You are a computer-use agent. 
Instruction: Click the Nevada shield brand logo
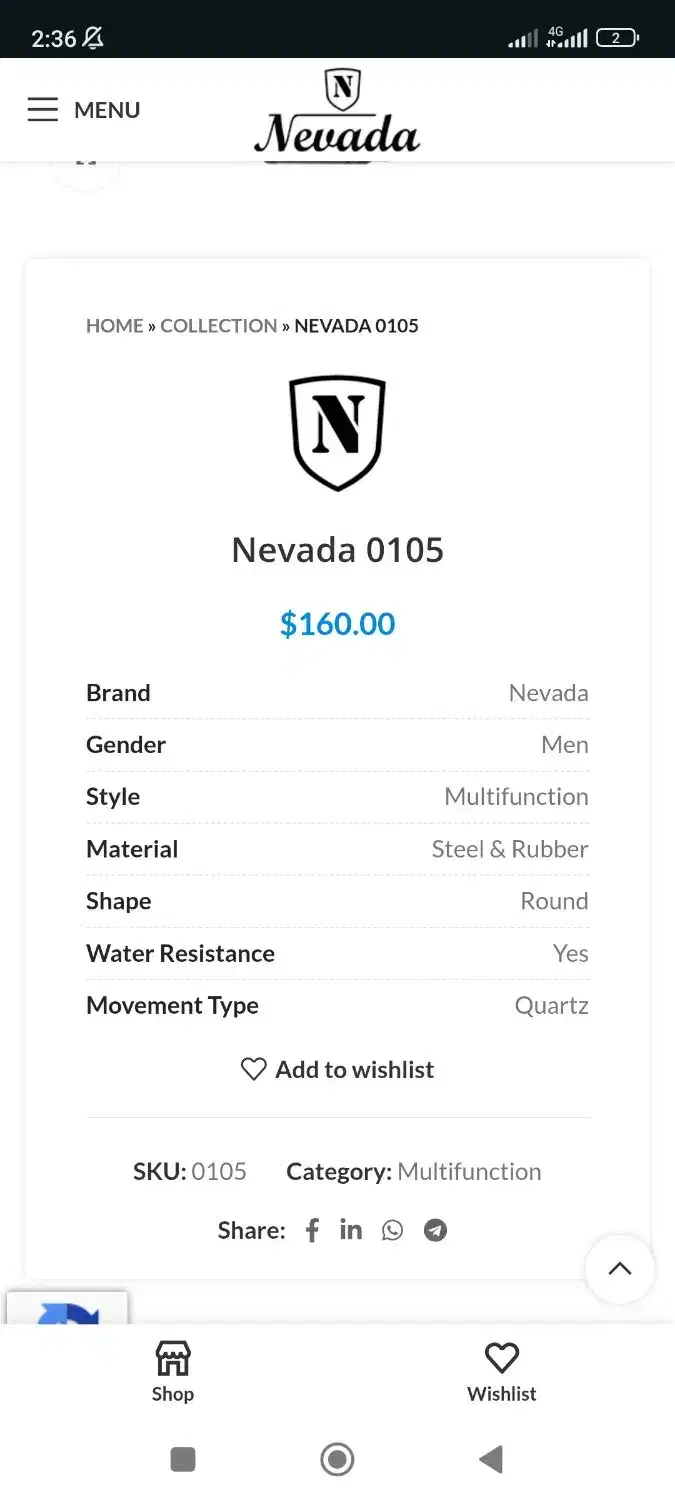(337, 433)
